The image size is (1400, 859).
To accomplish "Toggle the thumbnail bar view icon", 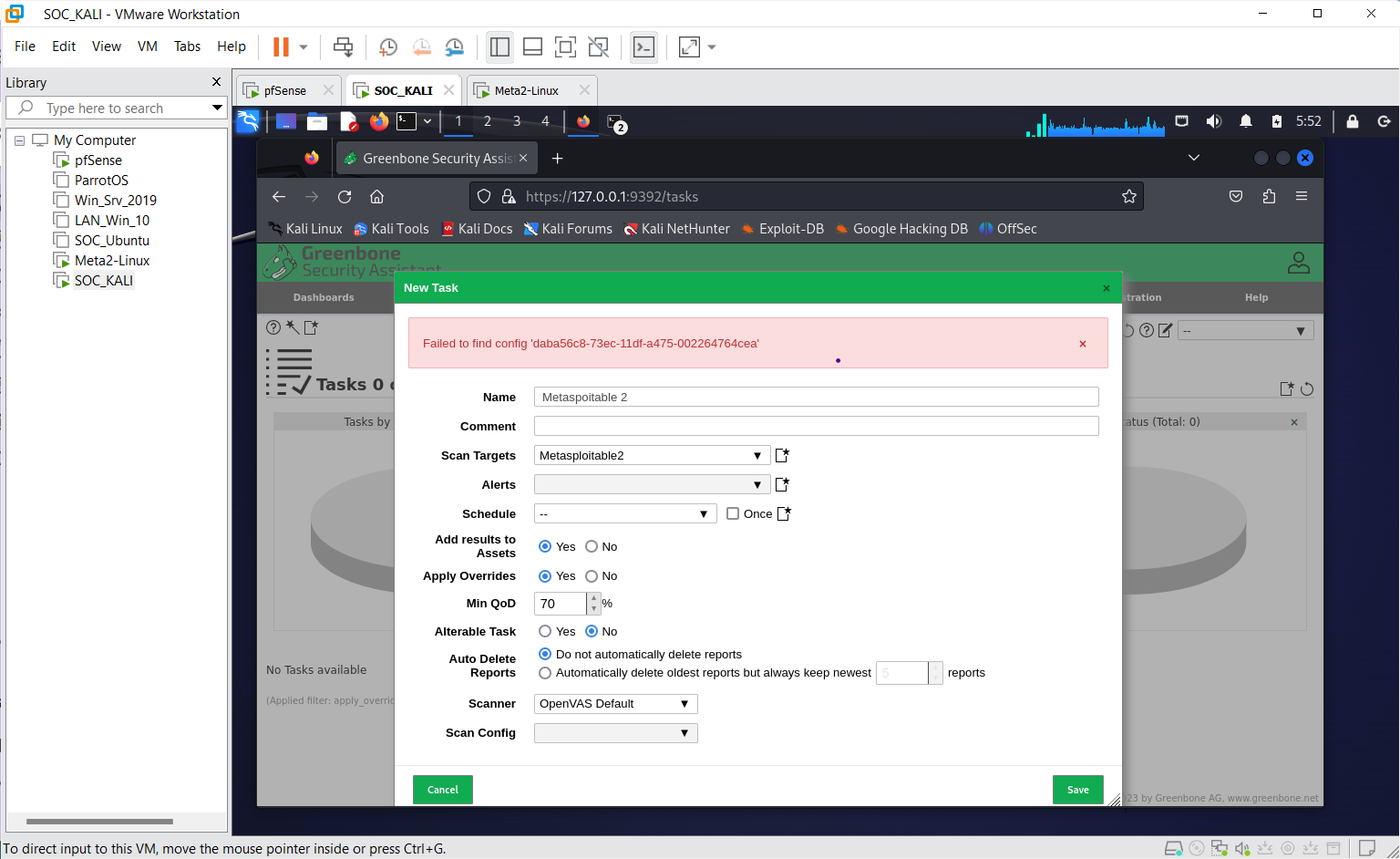I will point(533,47).
